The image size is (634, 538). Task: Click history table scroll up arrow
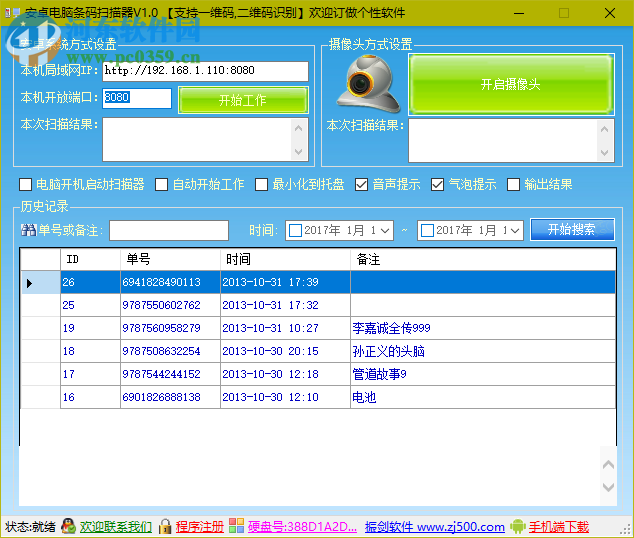[x=608, y=465]
